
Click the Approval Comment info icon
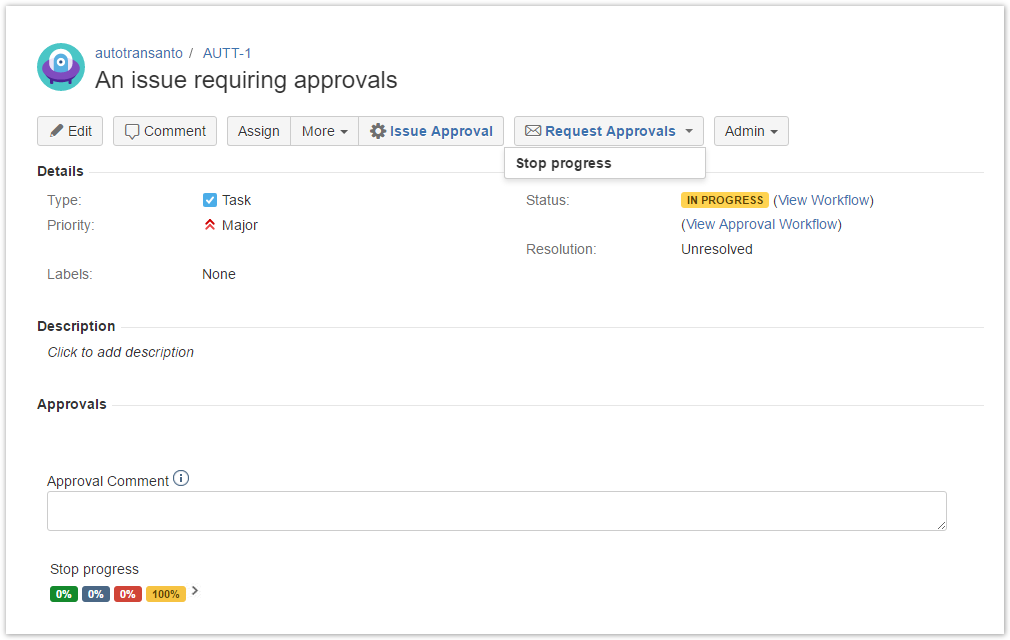coord(181,479)
